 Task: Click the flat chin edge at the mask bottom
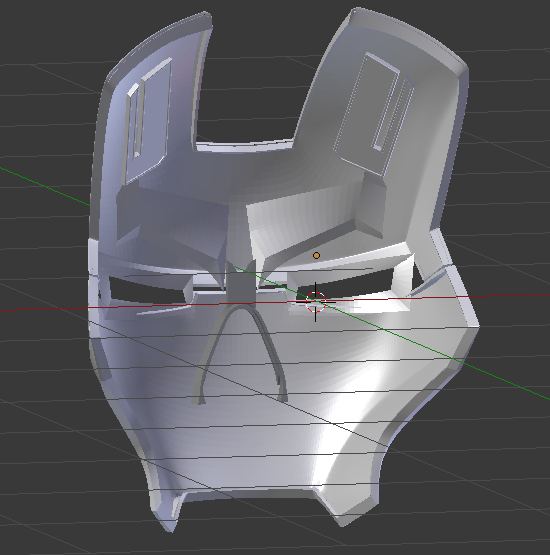click(248, 493)
